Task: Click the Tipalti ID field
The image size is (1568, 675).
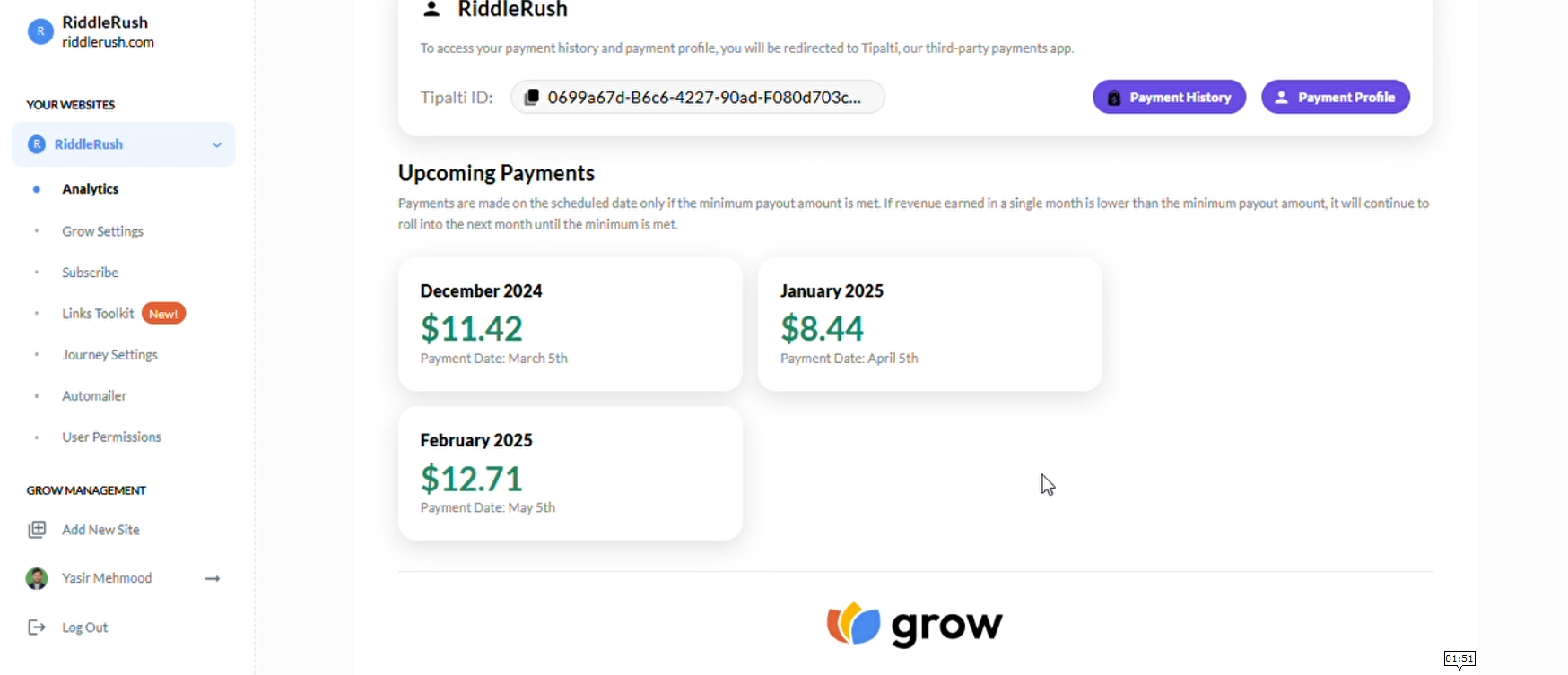Action: coord(697,97)
